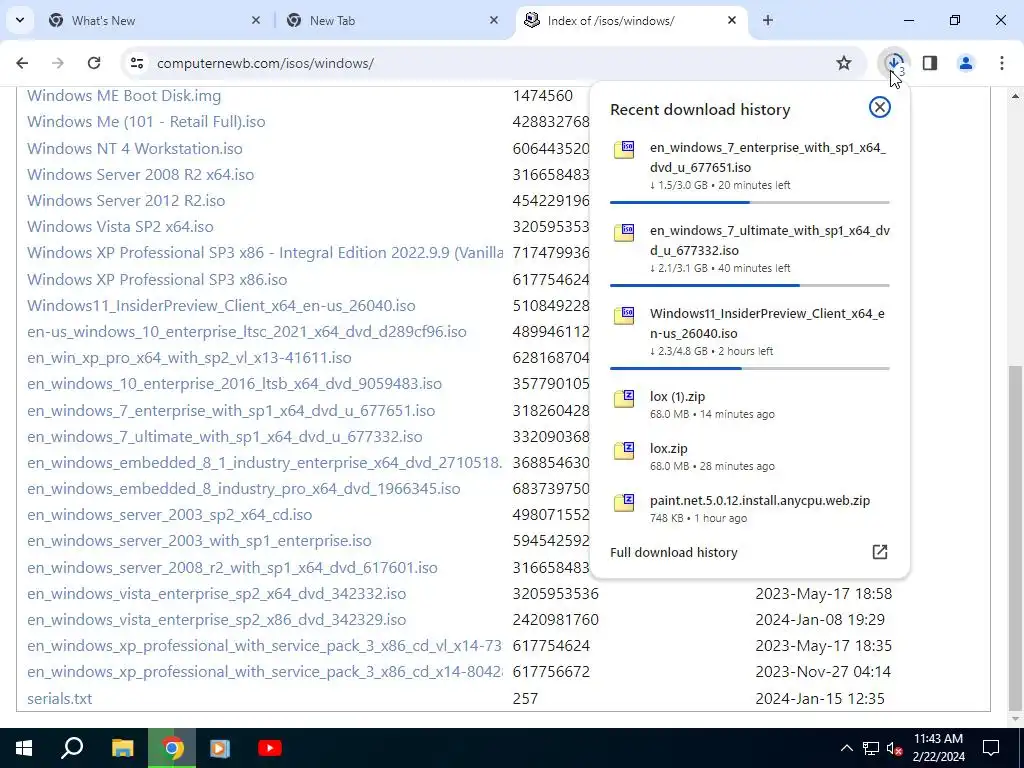Viewport: 1024px width, 768px height.
Task: Open the media player taskbar icon
Action: (x=220, y=748)
